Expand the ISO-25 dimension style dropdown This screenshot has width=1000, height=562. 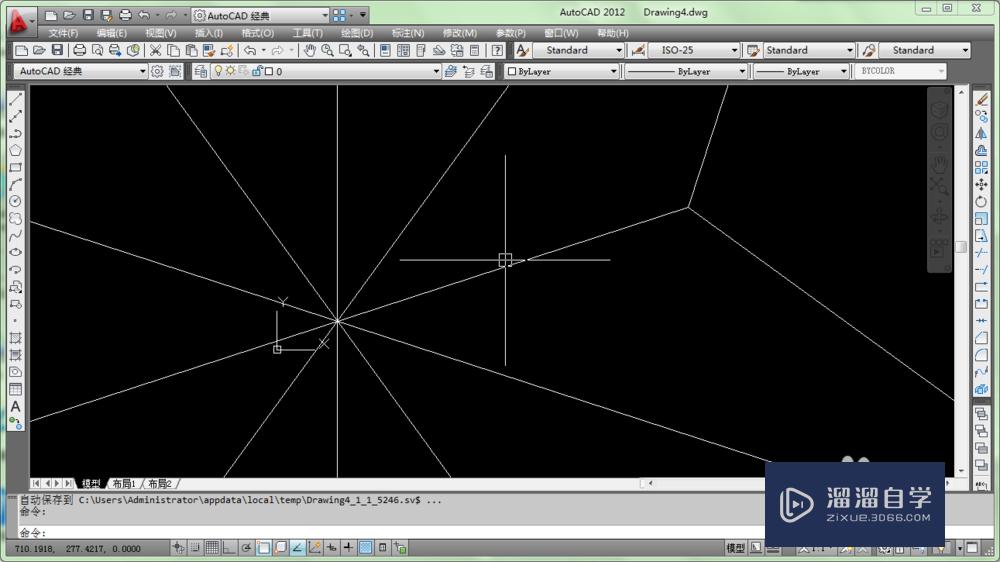pos(734,50)
